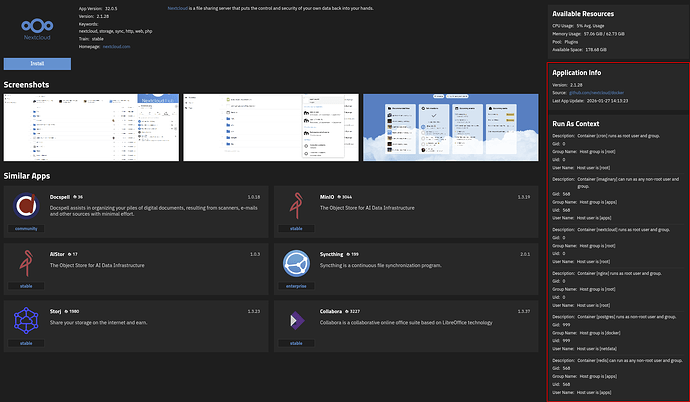The image size is (690, 402).
Task: Select the imaginary container description
Action: tap(628, 183)
